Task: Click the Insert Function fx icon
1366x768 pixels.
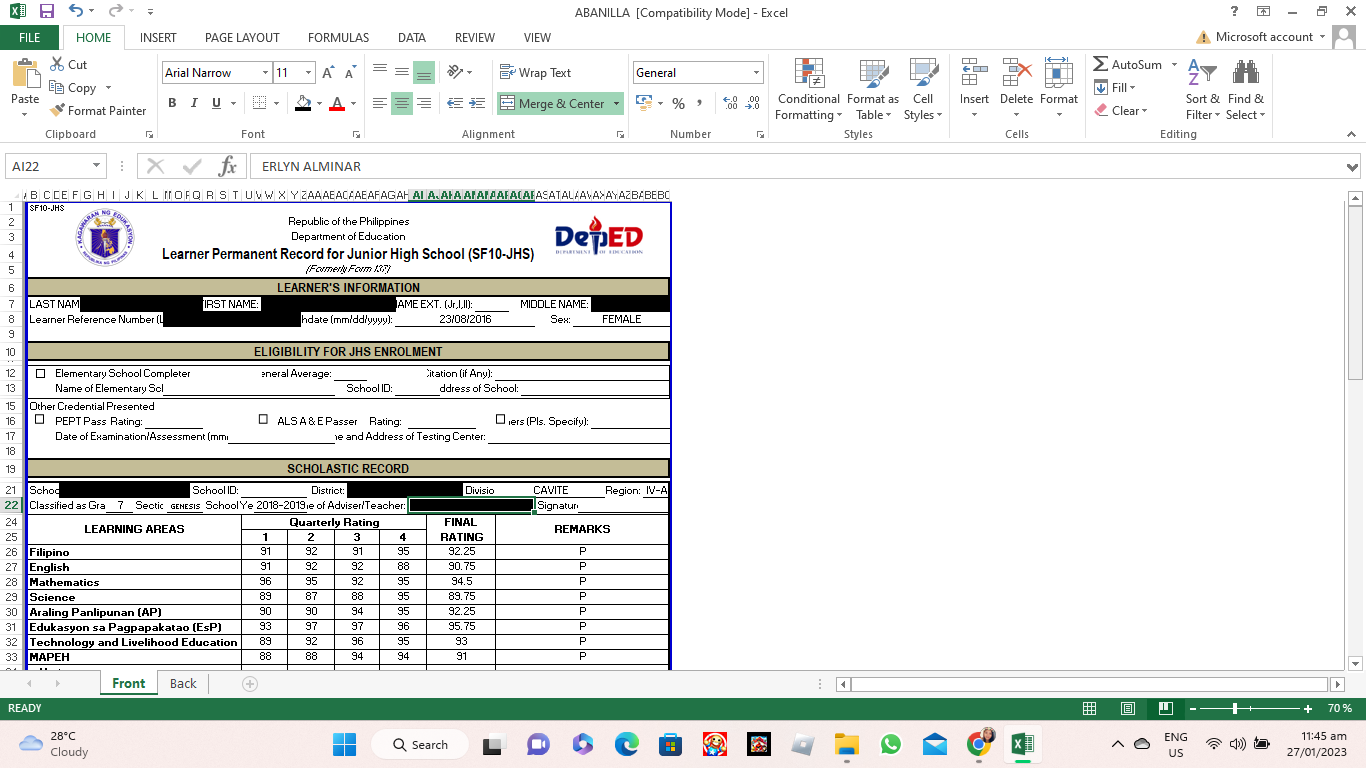Action: [227, 166]
